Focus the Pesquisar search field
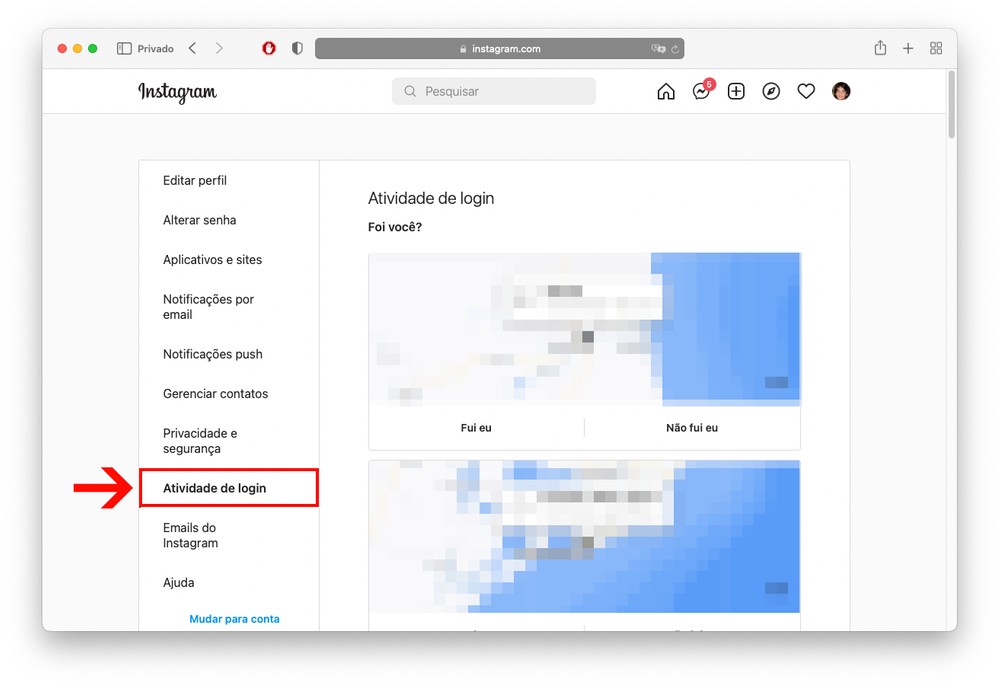 (494, 91)
